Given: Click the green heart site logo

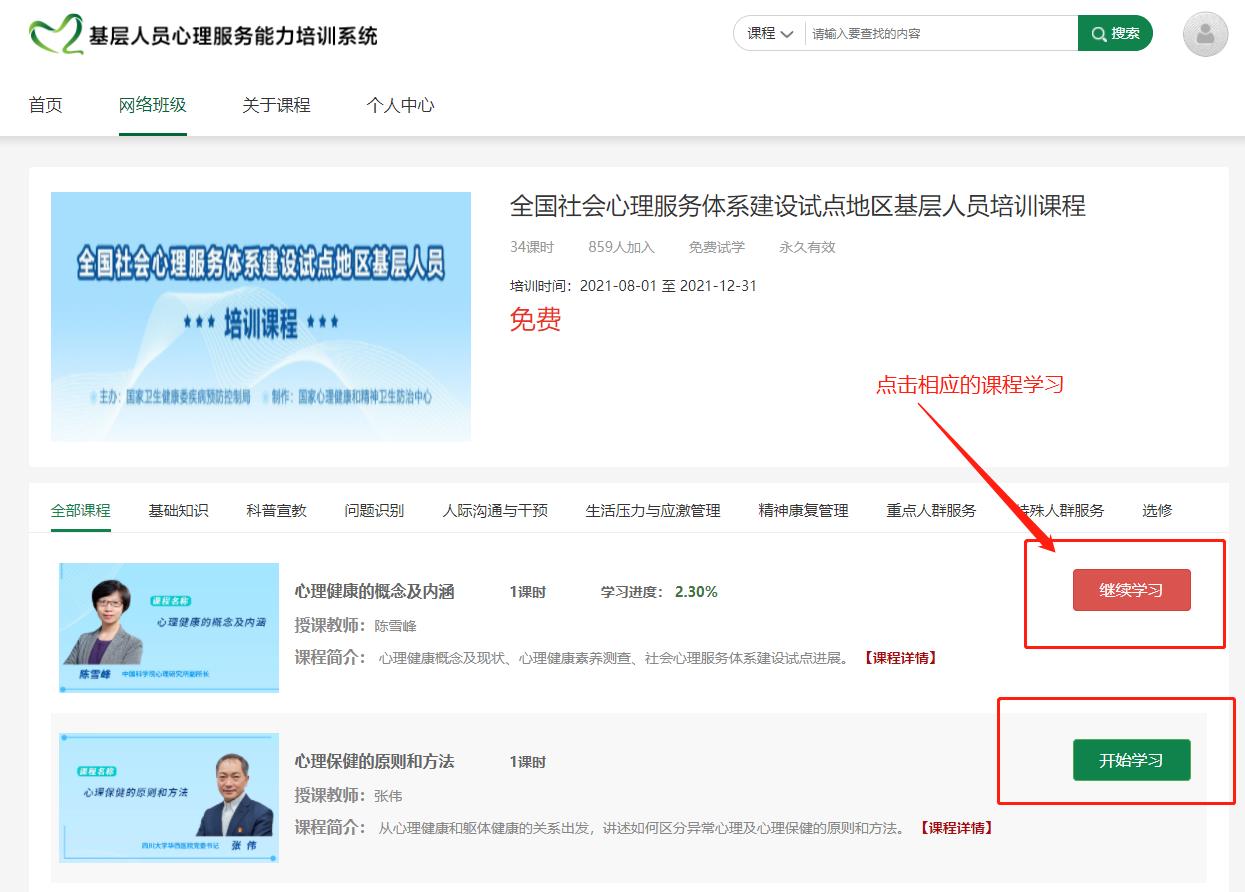Looking at the screenshot, I should point(56,35).
